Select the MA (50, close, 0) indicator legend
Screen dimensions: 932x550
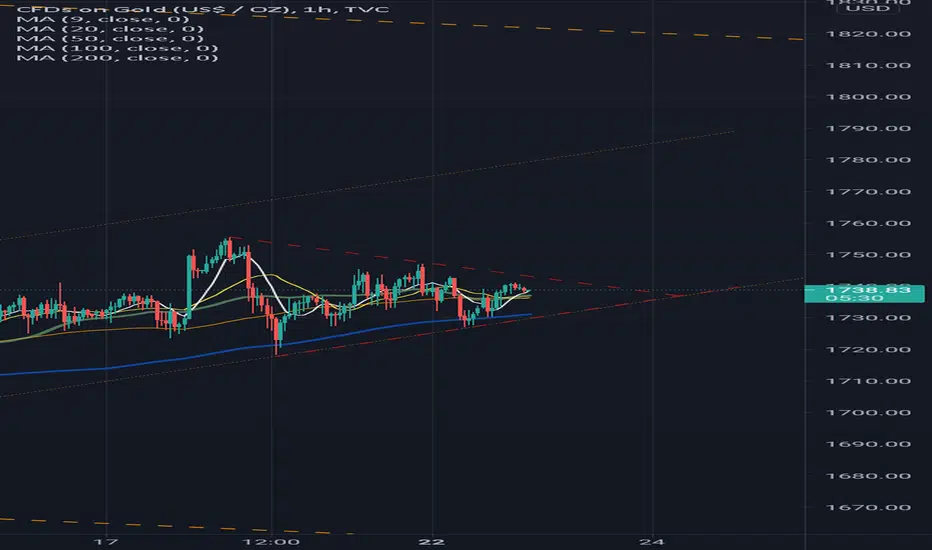[x=110, y=39]
